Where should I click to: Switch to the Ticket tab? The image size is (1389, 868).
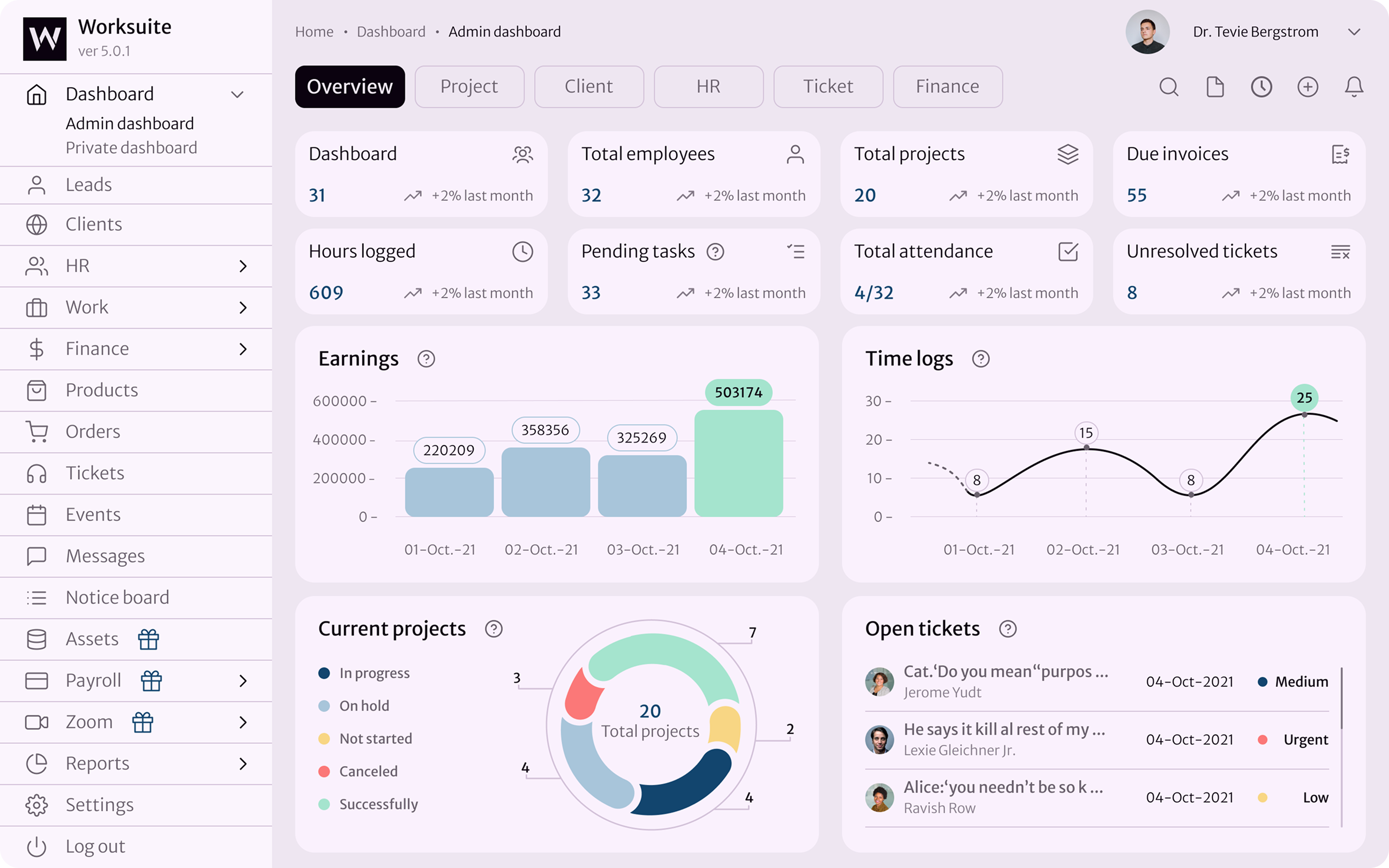click(827, 87)
